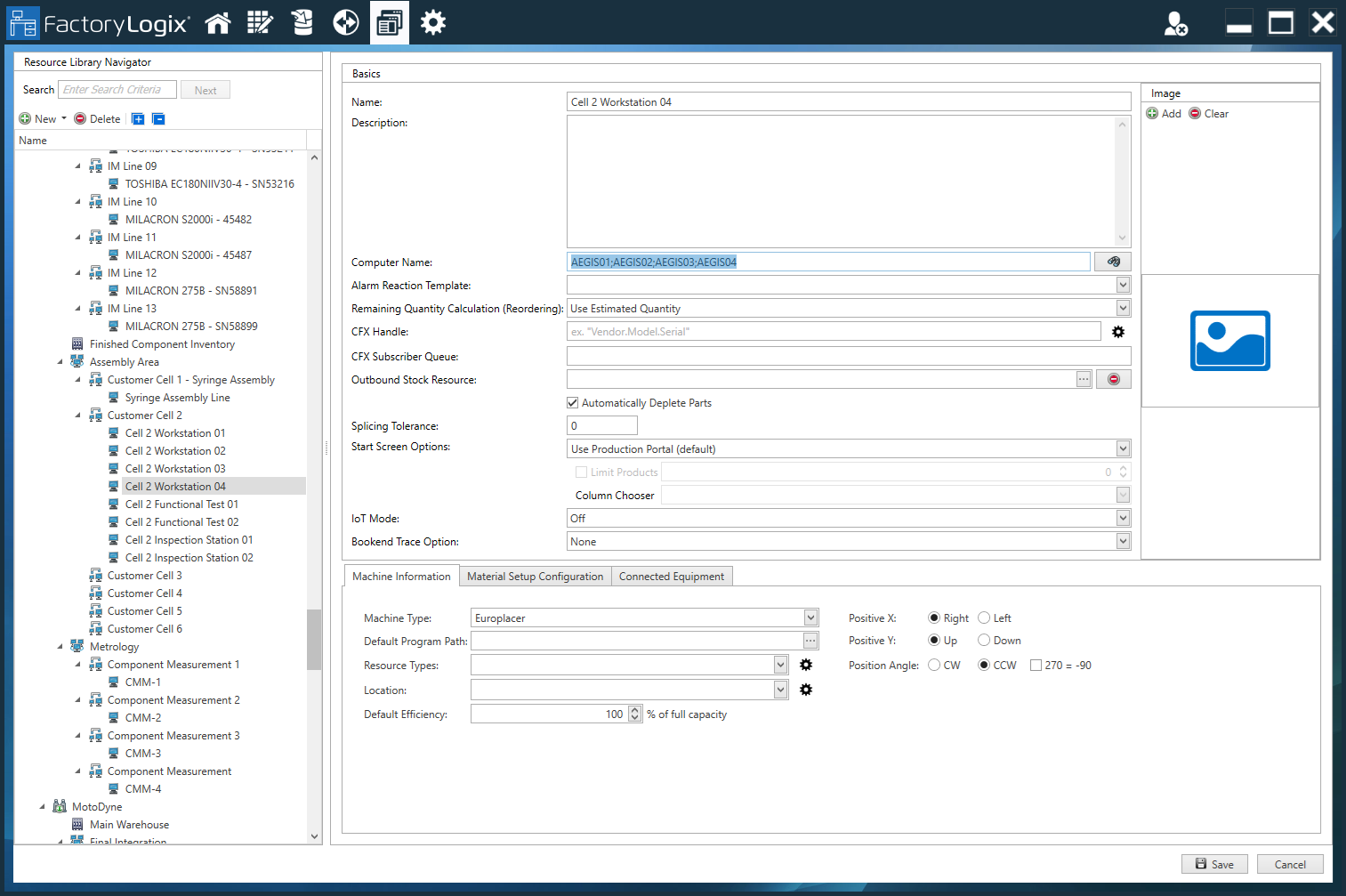Click the user logout icon

(x=1175, y=24)
